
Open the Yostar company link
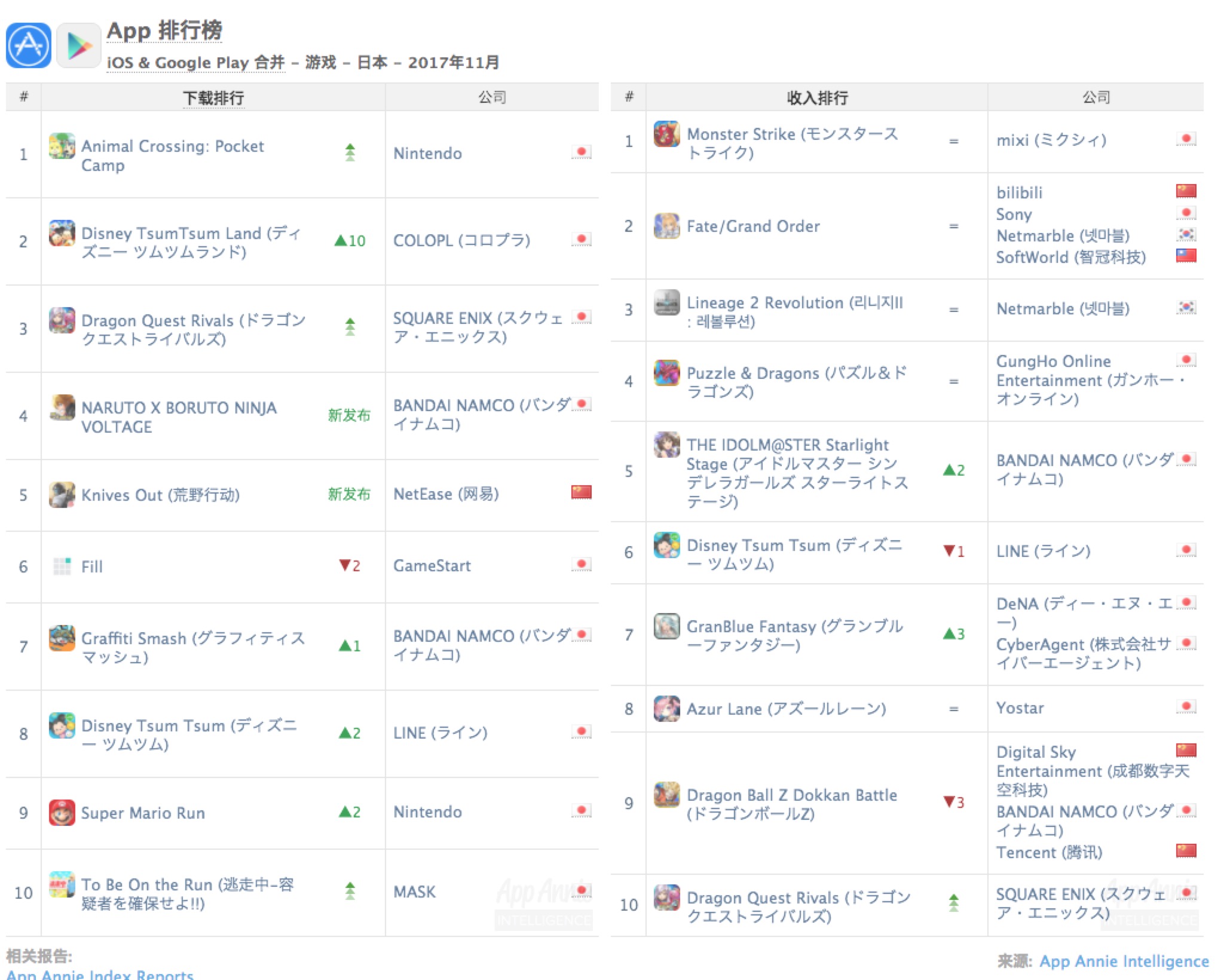(1020, 708)
